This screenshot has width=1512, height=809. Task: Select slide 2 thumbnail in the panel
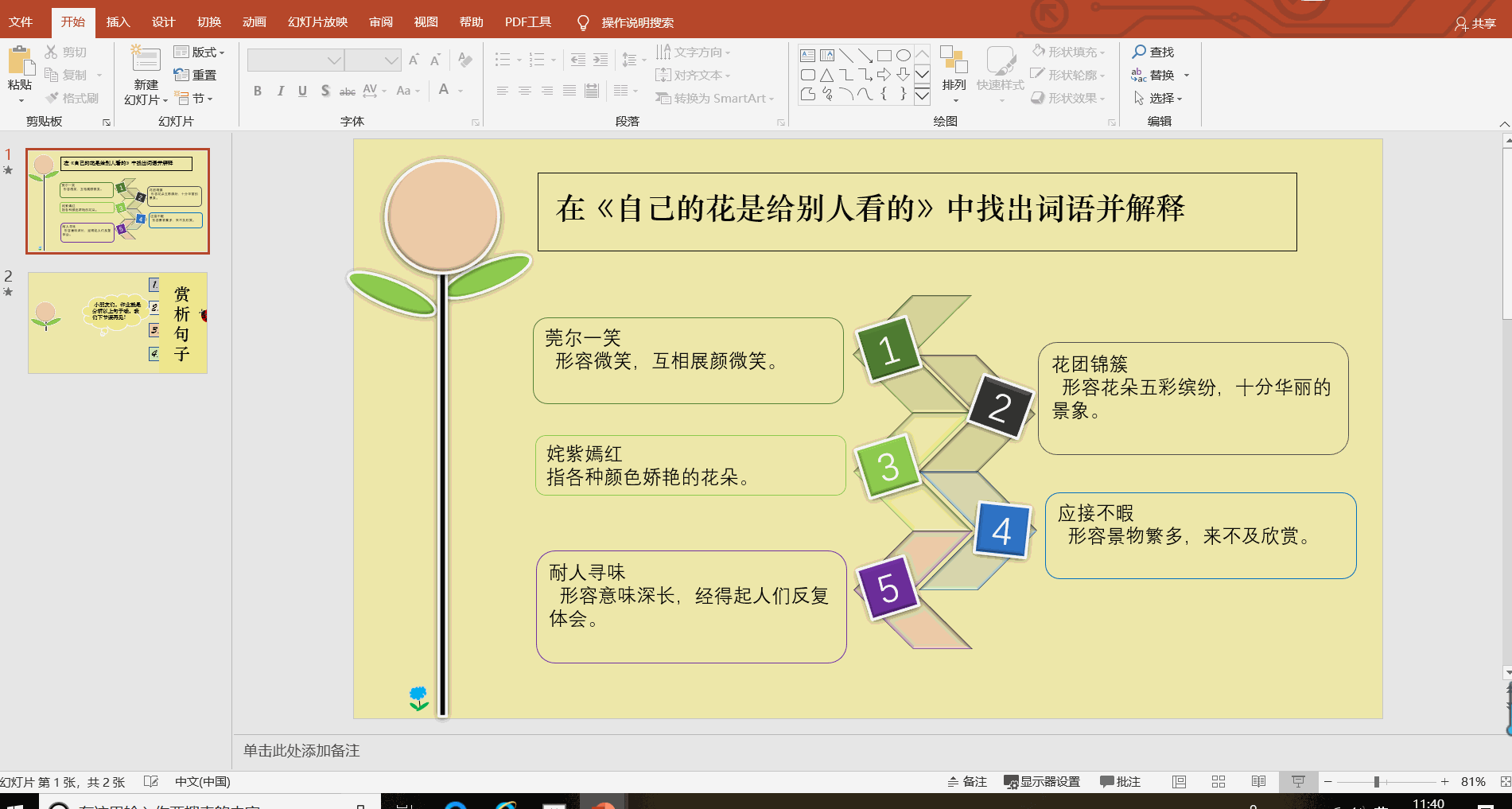pyautogui.click(x=118, y=323)
